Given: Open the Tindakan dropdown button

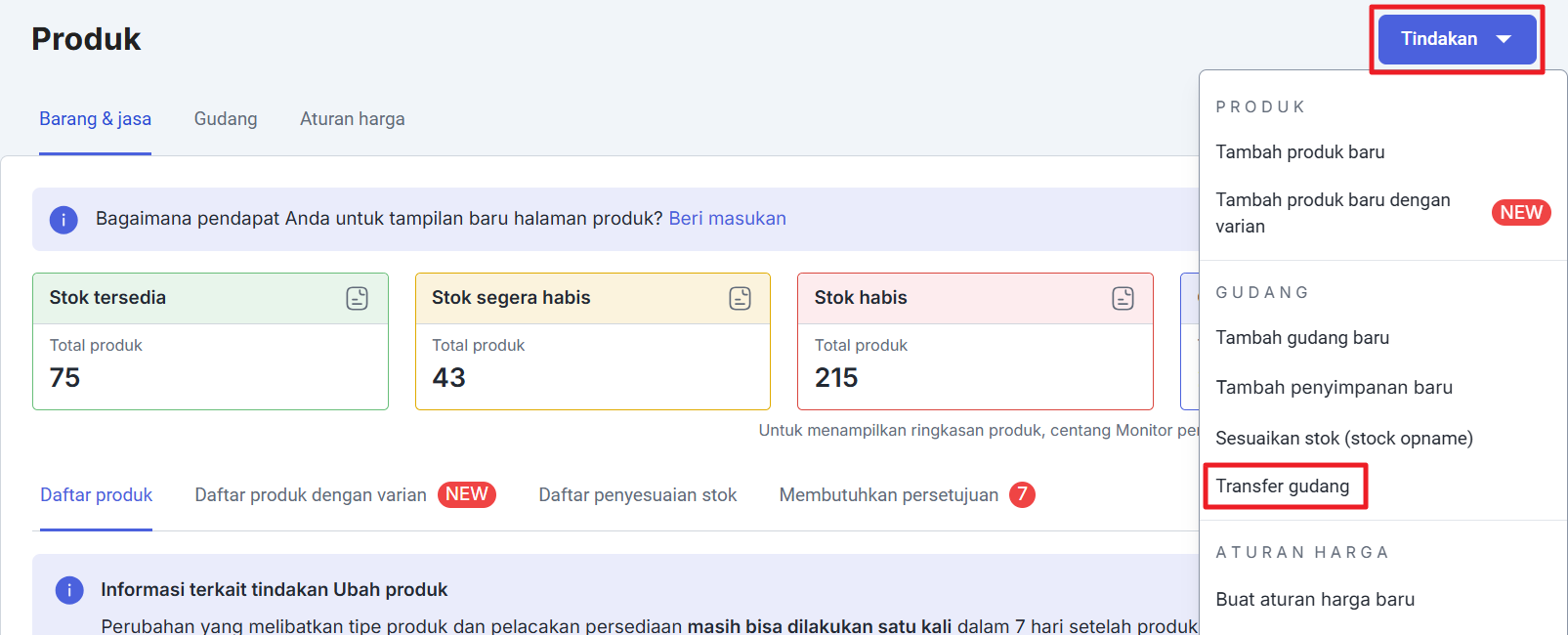Looking at the screenshot, I should tap(1439, 39).
